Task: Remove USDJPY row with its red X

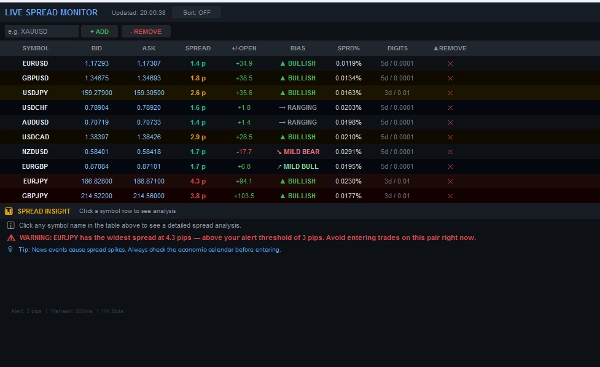Action: [450, 93]
